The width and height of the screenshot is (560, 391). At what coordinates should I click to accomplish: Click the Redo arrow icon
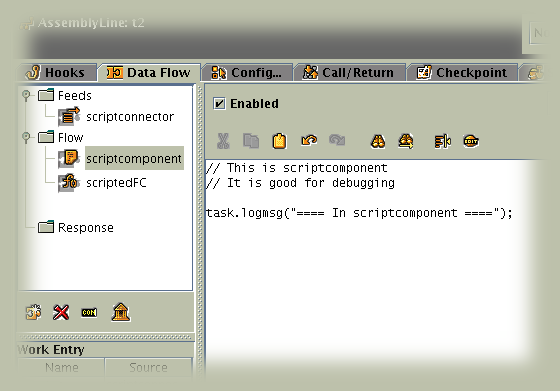point(337,140)
